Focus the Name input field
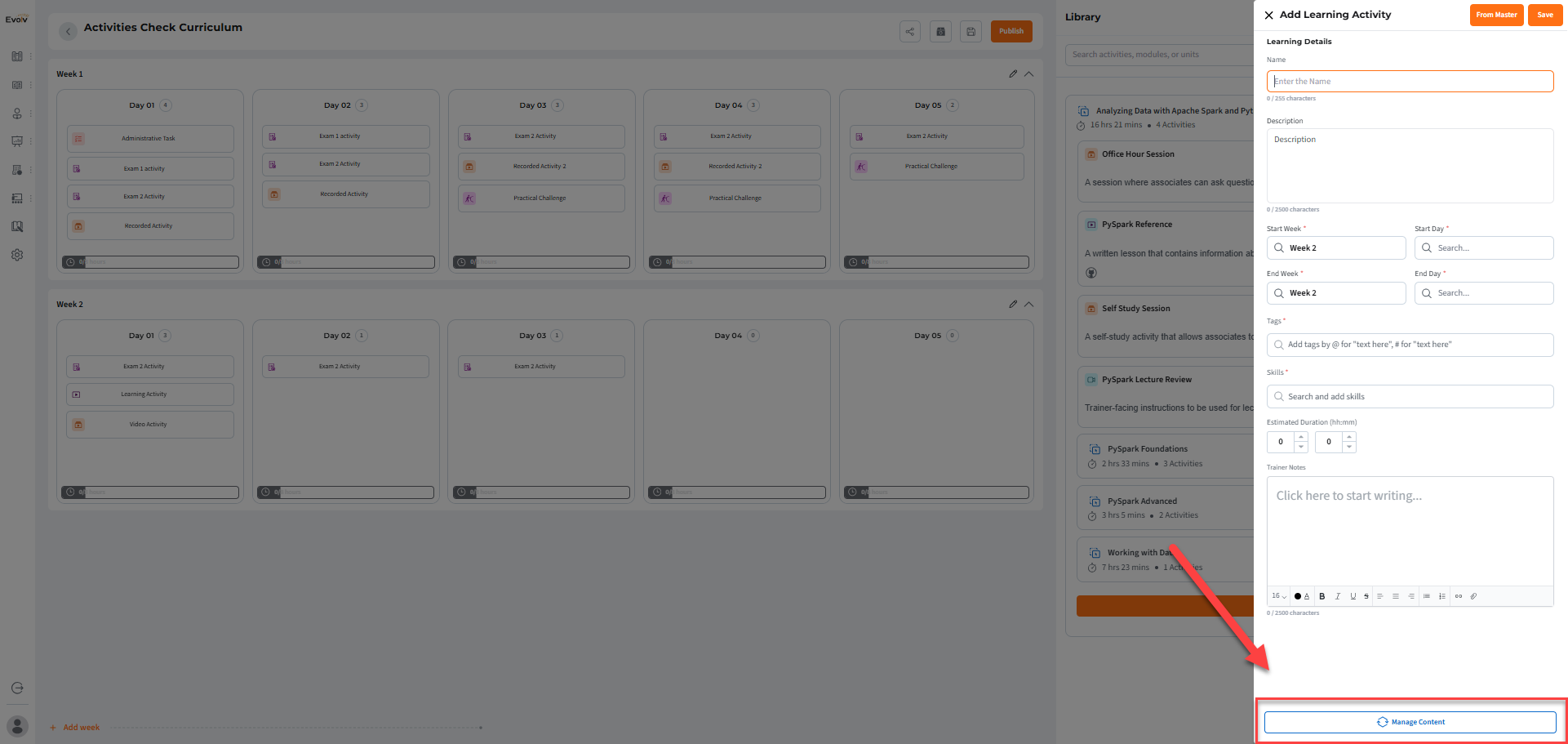 pyautogui.click(x=1410, y=81)
